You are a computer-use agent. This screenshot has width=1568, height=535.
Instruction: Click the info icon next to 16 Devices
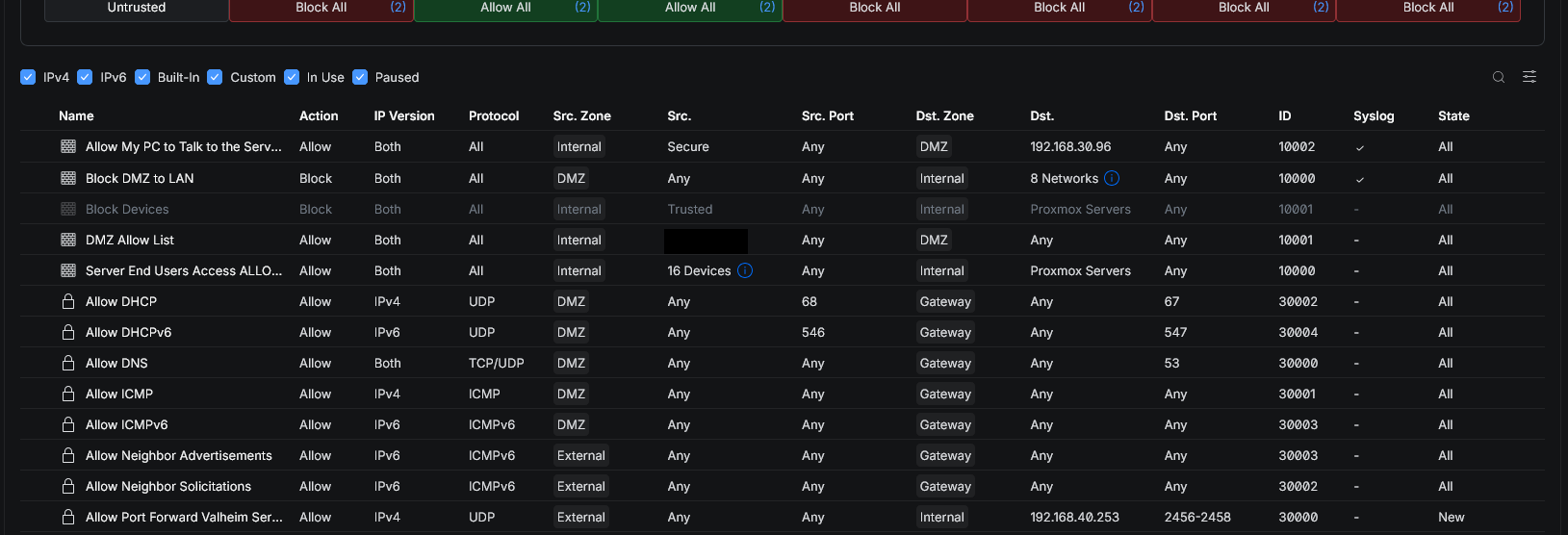[x=745, y=270]
